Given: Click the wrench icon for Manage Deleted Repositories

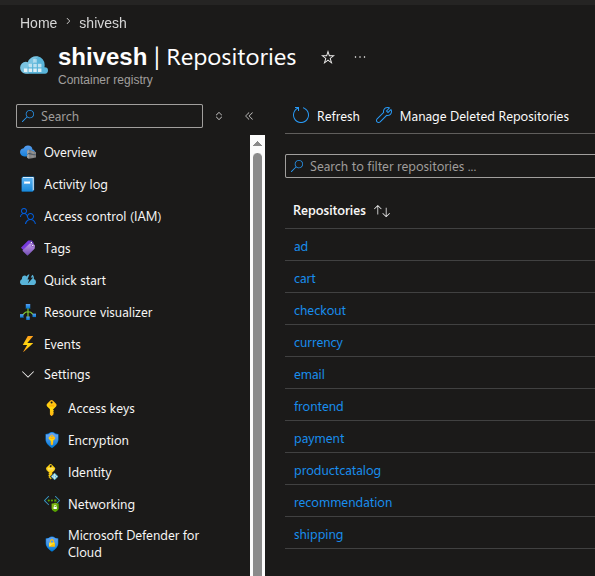Looking at the screenshot, I should pos(384,115).
